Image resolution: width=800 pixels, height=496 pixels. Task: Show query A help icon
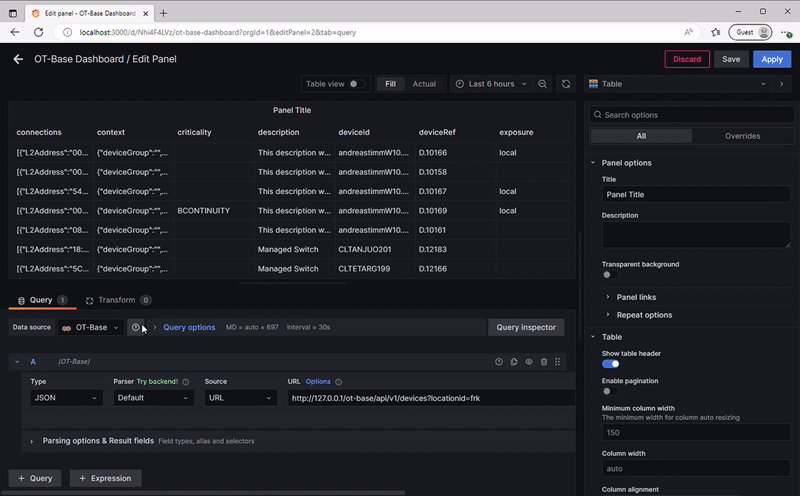pos(498,361)
